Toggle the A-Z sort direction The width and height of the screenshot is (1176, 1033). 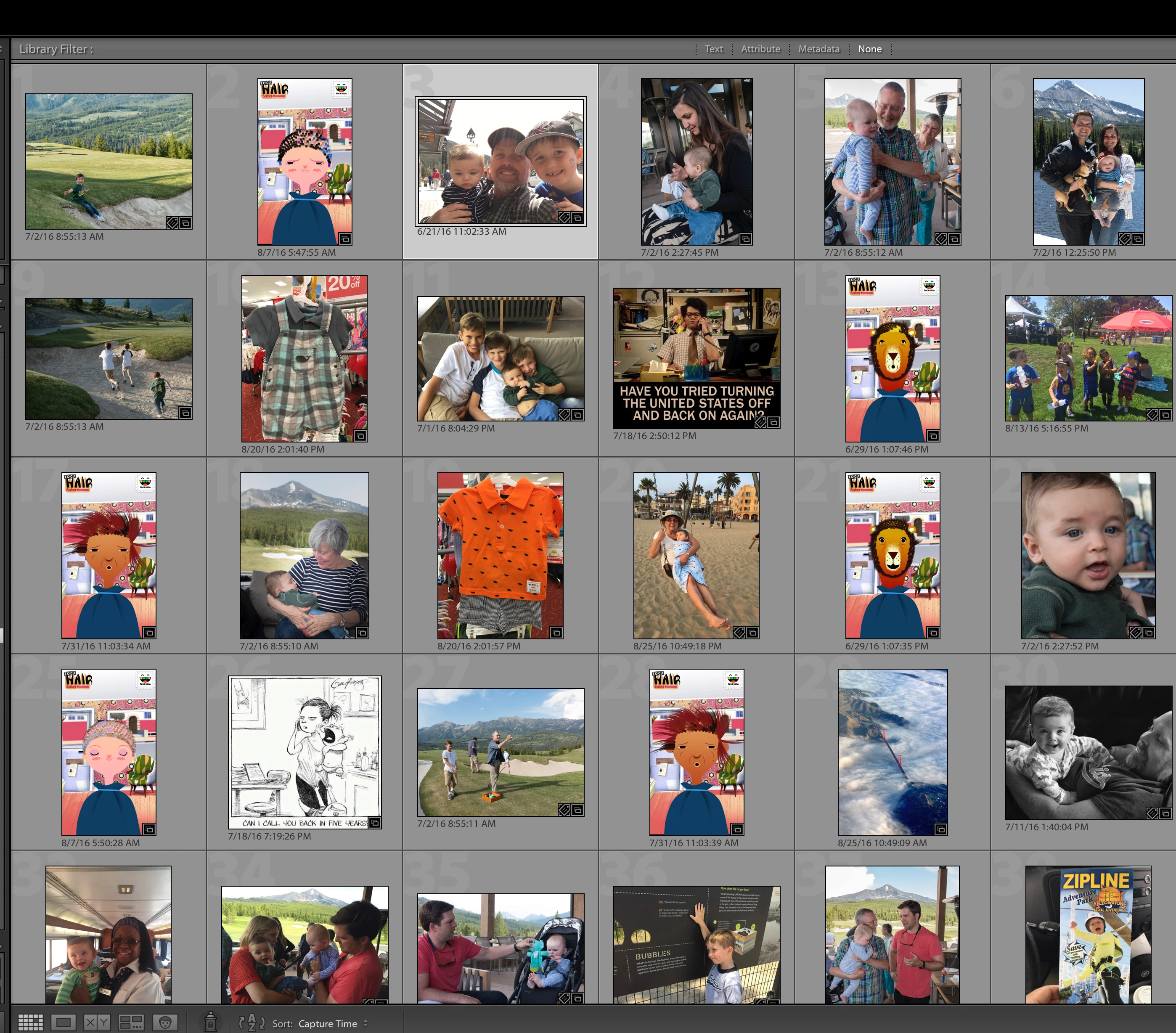tap(252, 1022)
